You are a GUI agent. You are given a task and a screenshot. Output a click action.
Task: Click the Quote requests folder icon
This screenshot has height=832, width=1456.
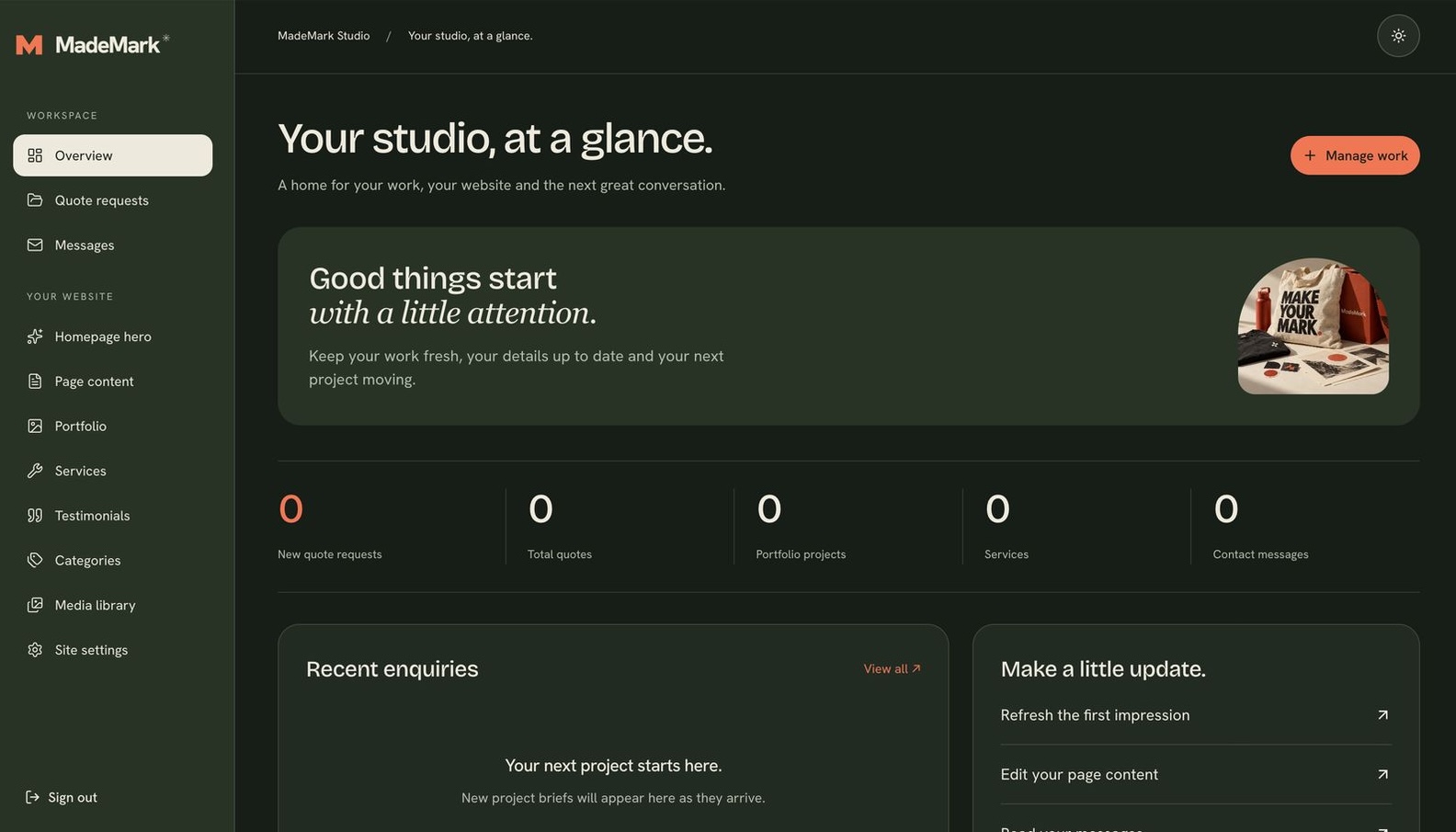pyautogui.click(x=35, y=200)
